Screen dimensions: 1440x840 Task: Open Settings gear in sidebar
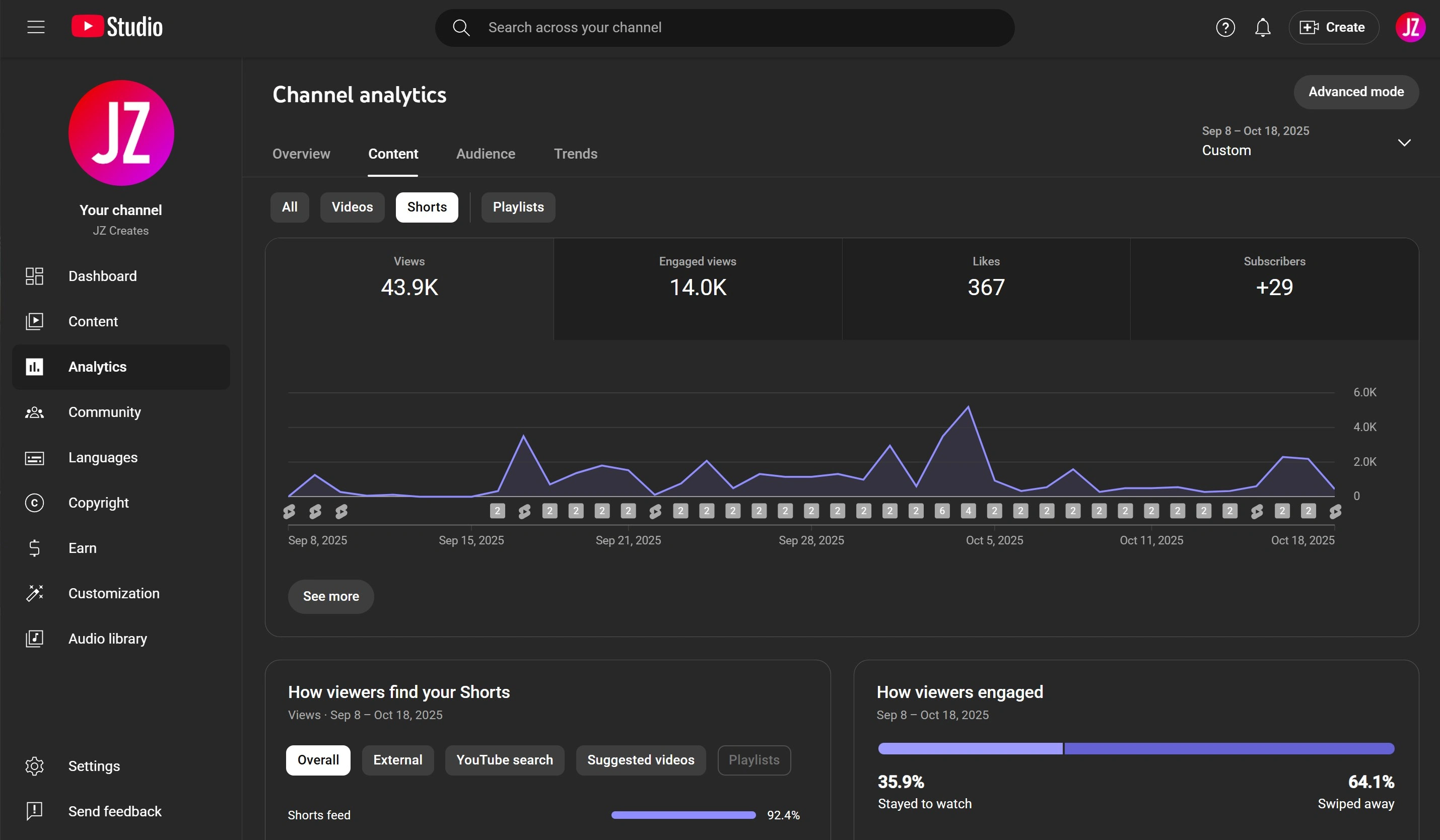coord(94,766)
